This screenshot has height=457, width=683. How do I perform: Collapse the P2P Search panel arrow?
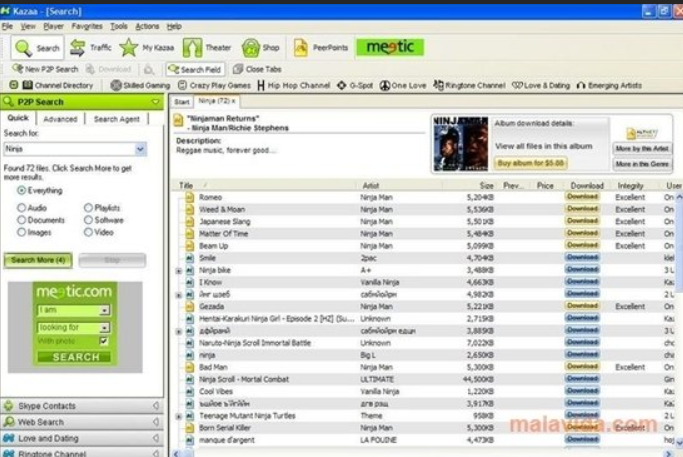coord(156,102)
